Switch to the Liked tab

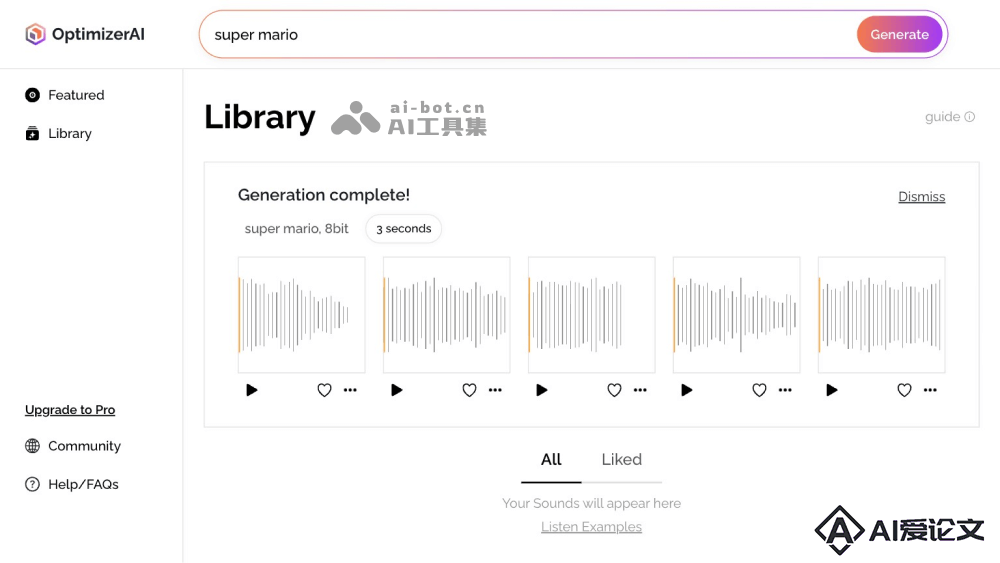tap(622, 460)
